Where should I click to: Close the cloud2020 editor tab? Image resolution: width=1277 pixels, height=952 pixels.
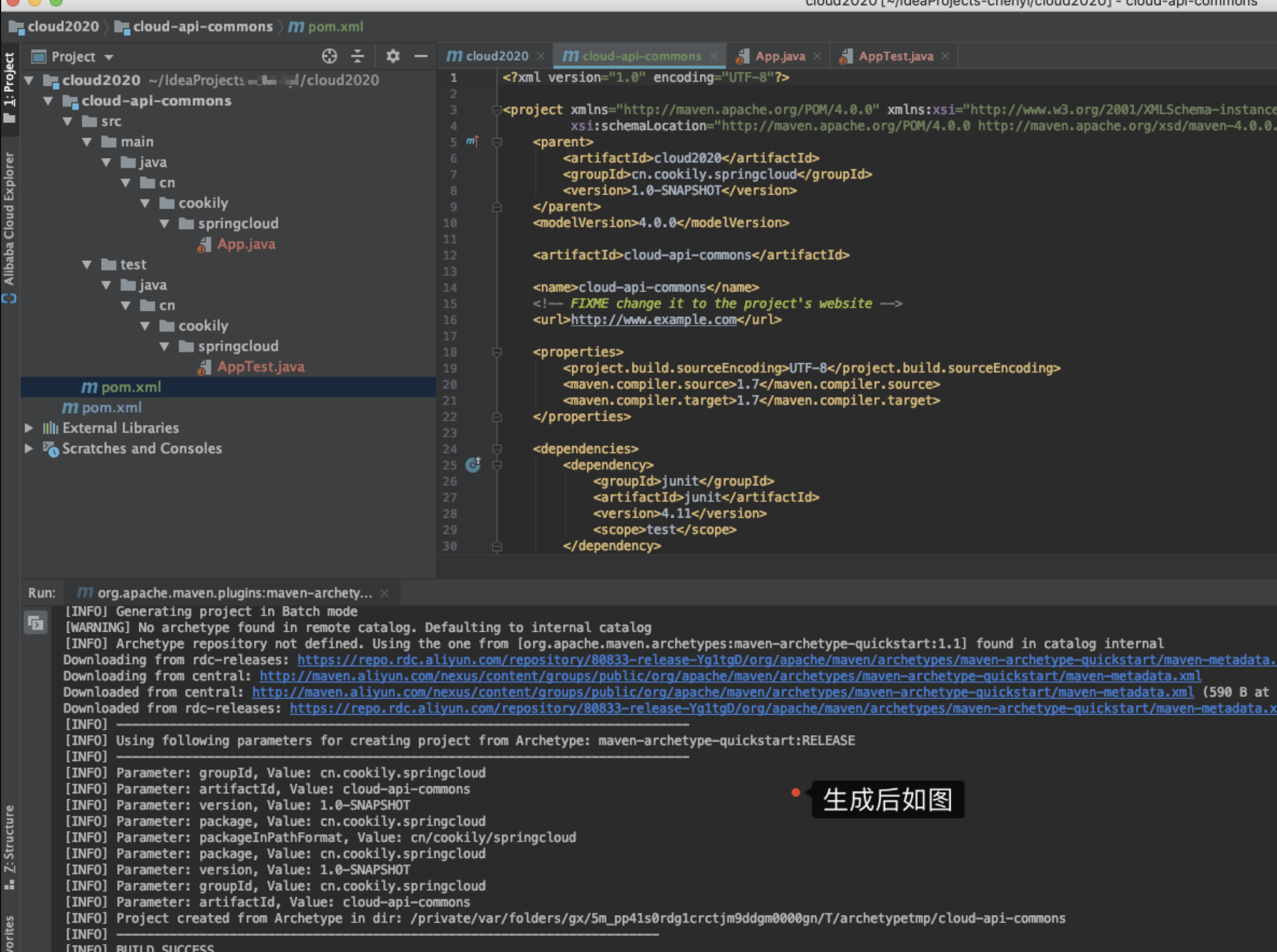[541, 56]
